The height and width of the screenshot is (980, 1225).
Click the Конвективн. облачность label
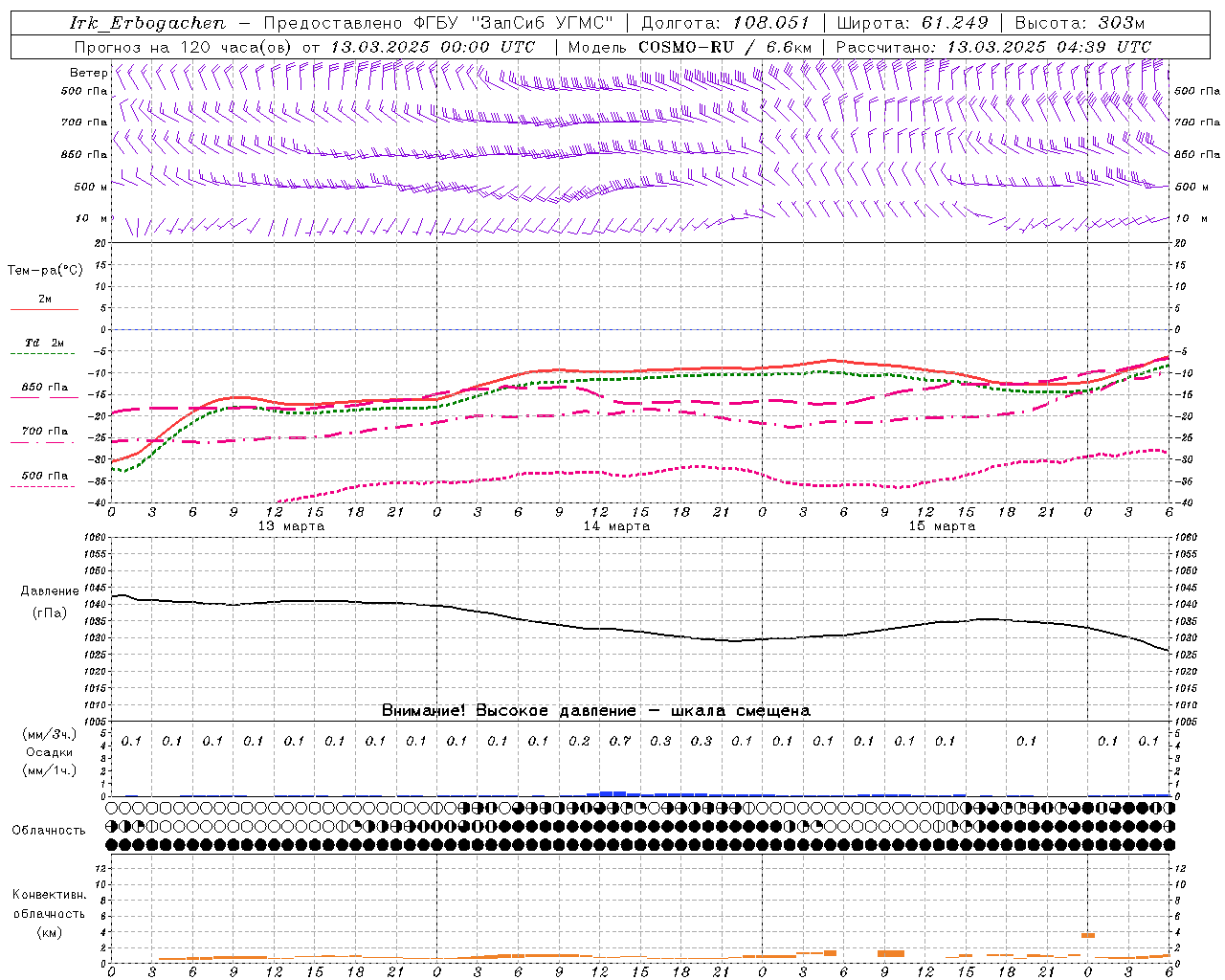tap(49, 904)
